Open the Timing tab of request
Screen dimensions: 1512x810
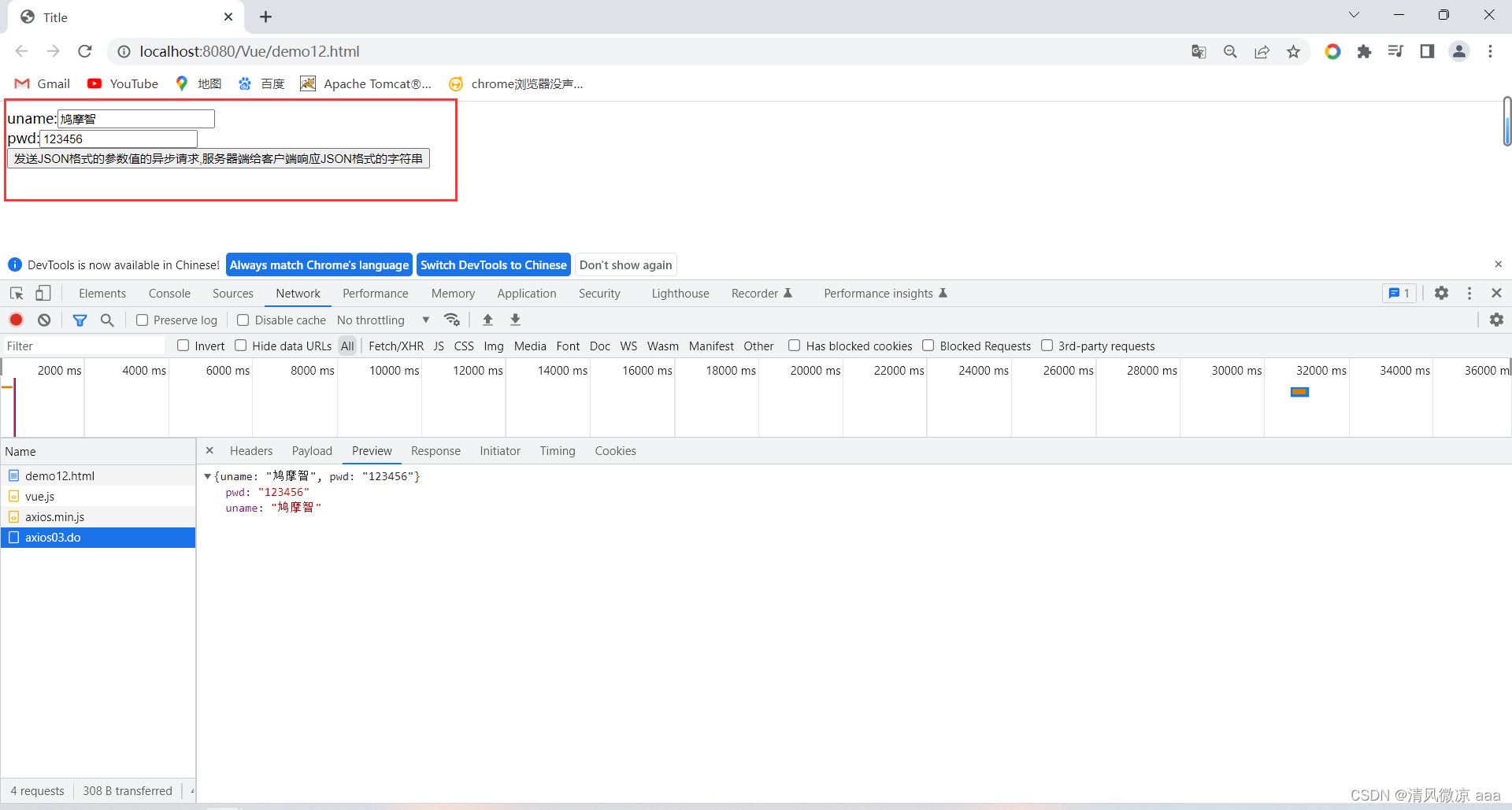coord(558,450)
